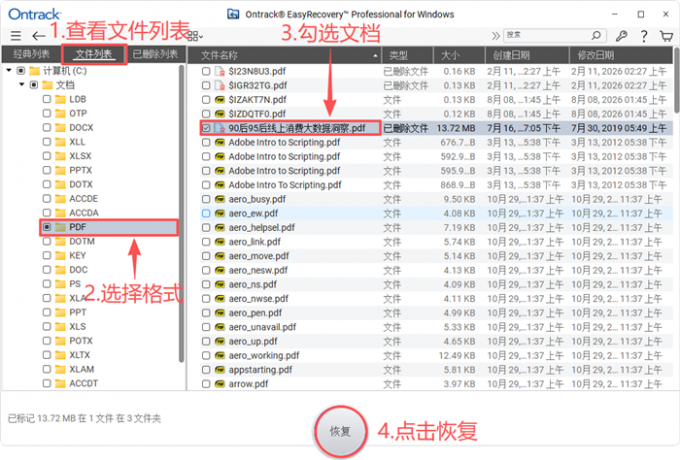Sort by 修改日期 column header

click(620, 55)
